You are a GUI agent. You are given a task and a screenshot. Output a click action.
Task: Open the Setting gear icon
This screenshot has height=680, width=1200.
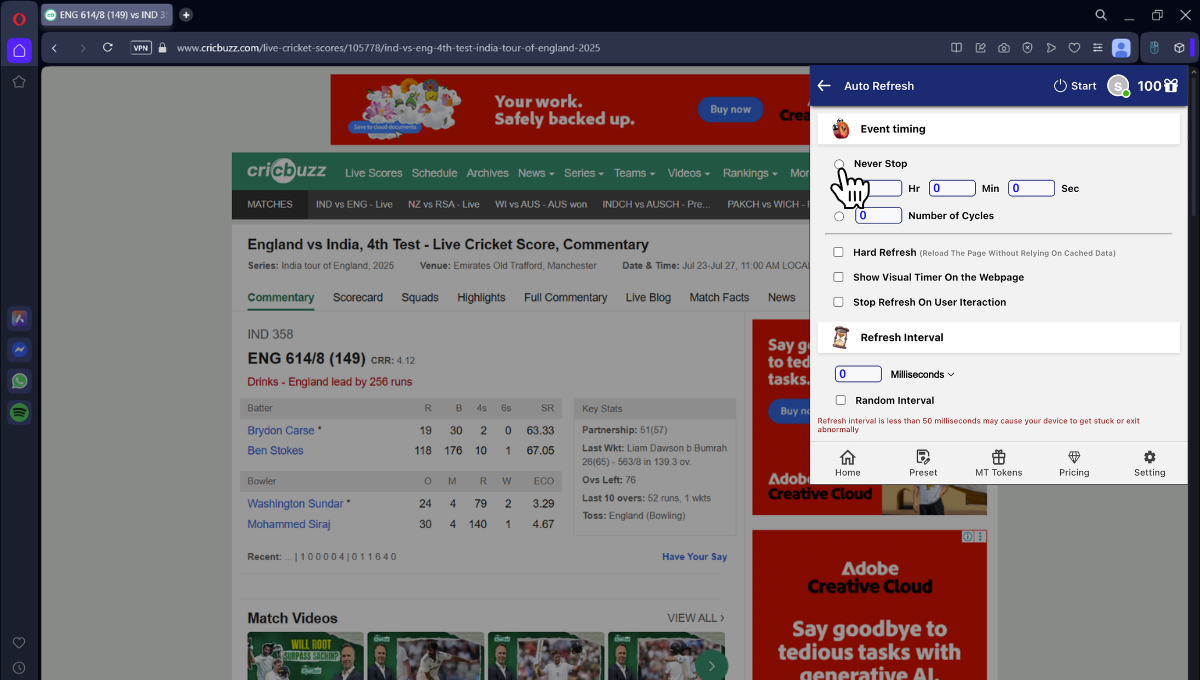pos(1149,457)
